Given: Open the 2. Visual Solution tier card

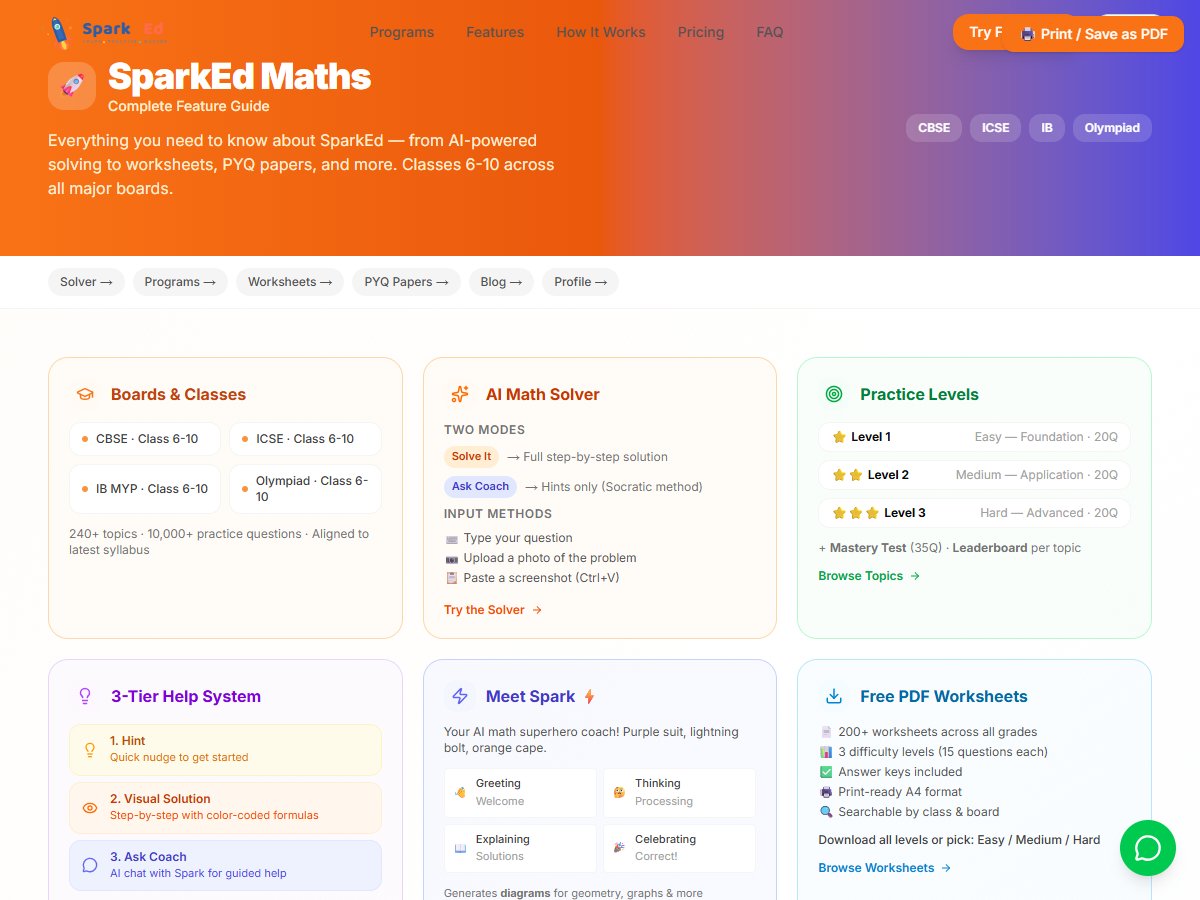Looking at the screenshot, I should [x=225, y=808].
